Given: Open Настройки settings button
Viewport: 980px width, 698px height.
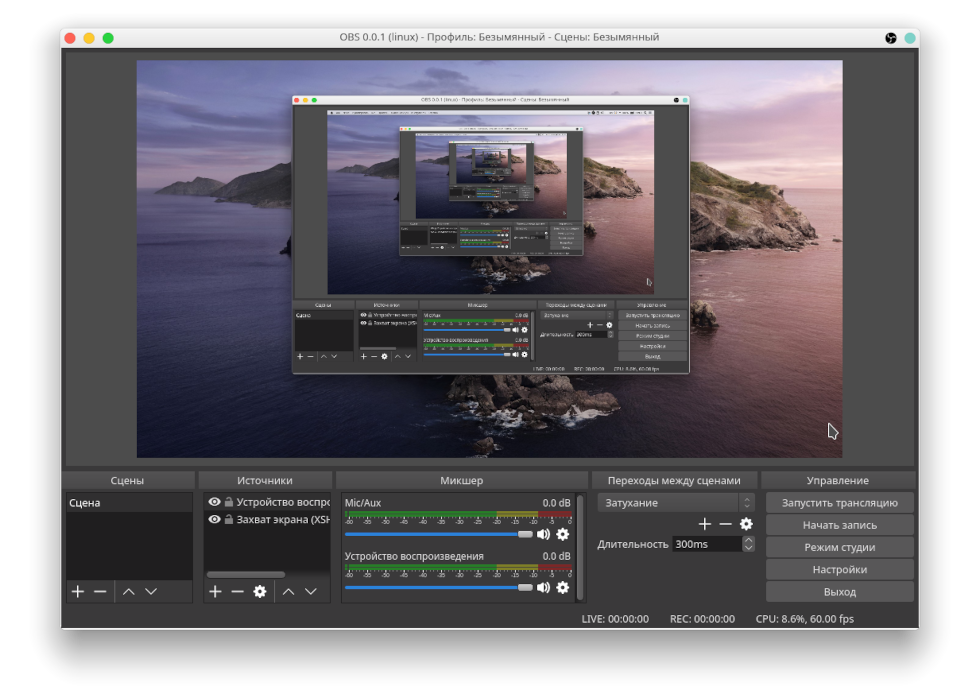Looking at the screenshot, I should point(839,569).
